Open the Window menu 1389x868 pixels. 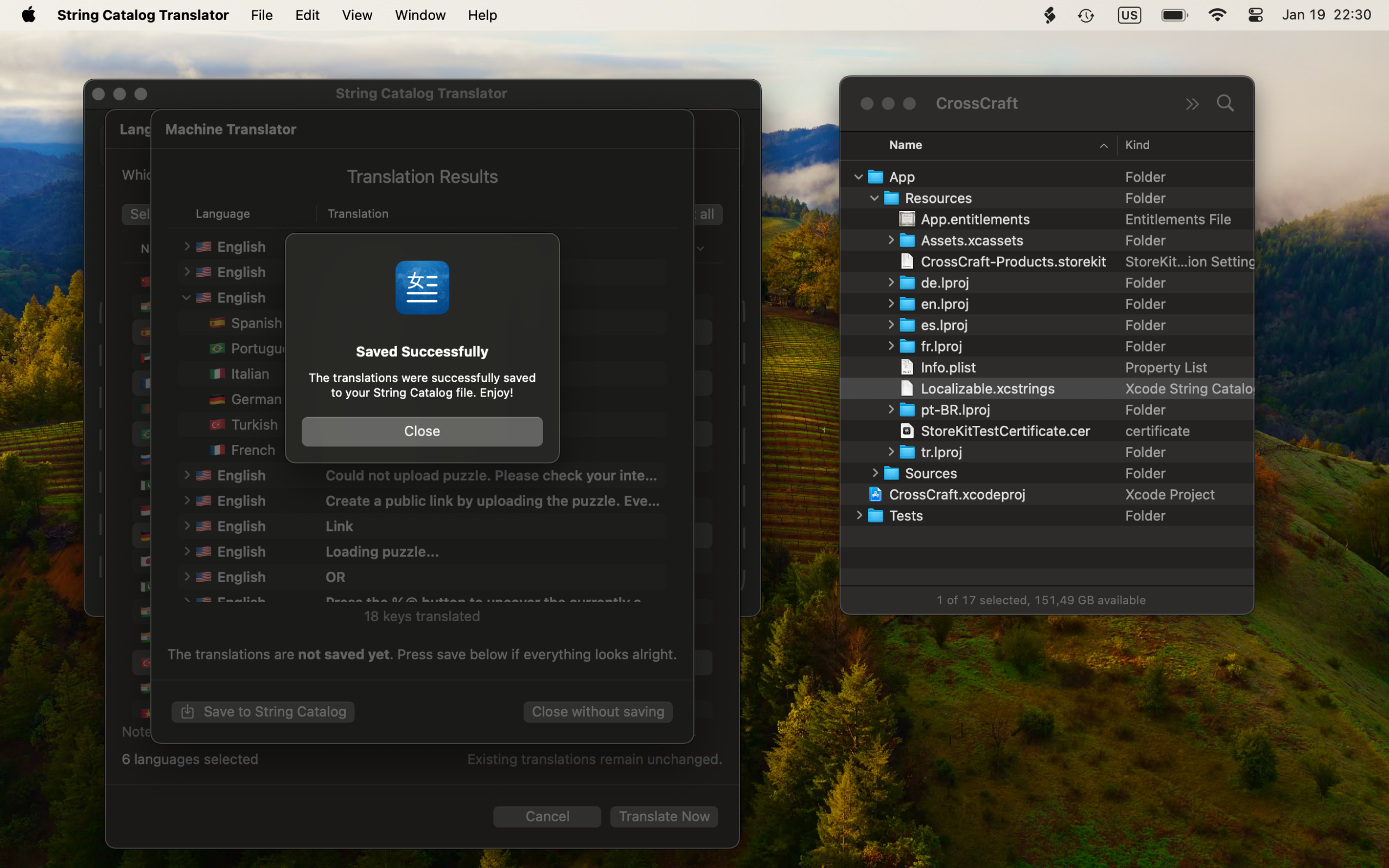pos(420,15)
